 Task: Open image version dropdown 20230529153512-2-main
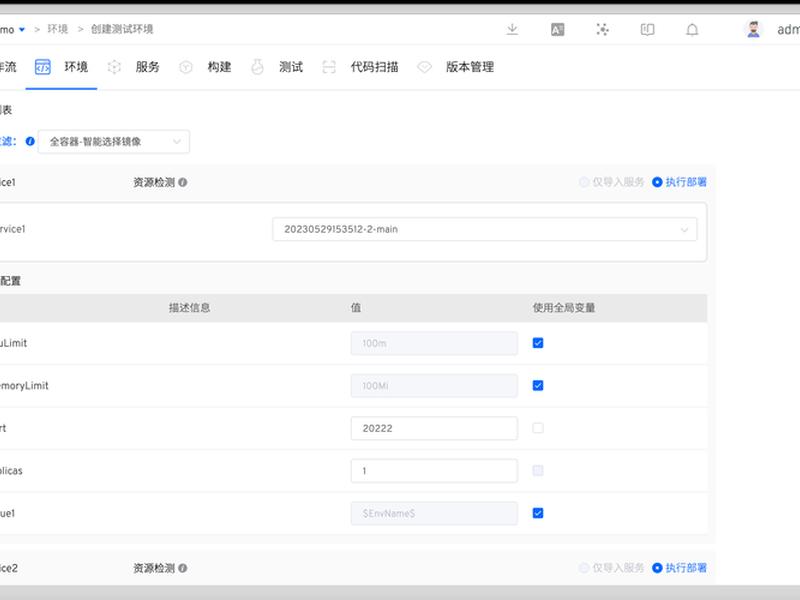[485, 229]
